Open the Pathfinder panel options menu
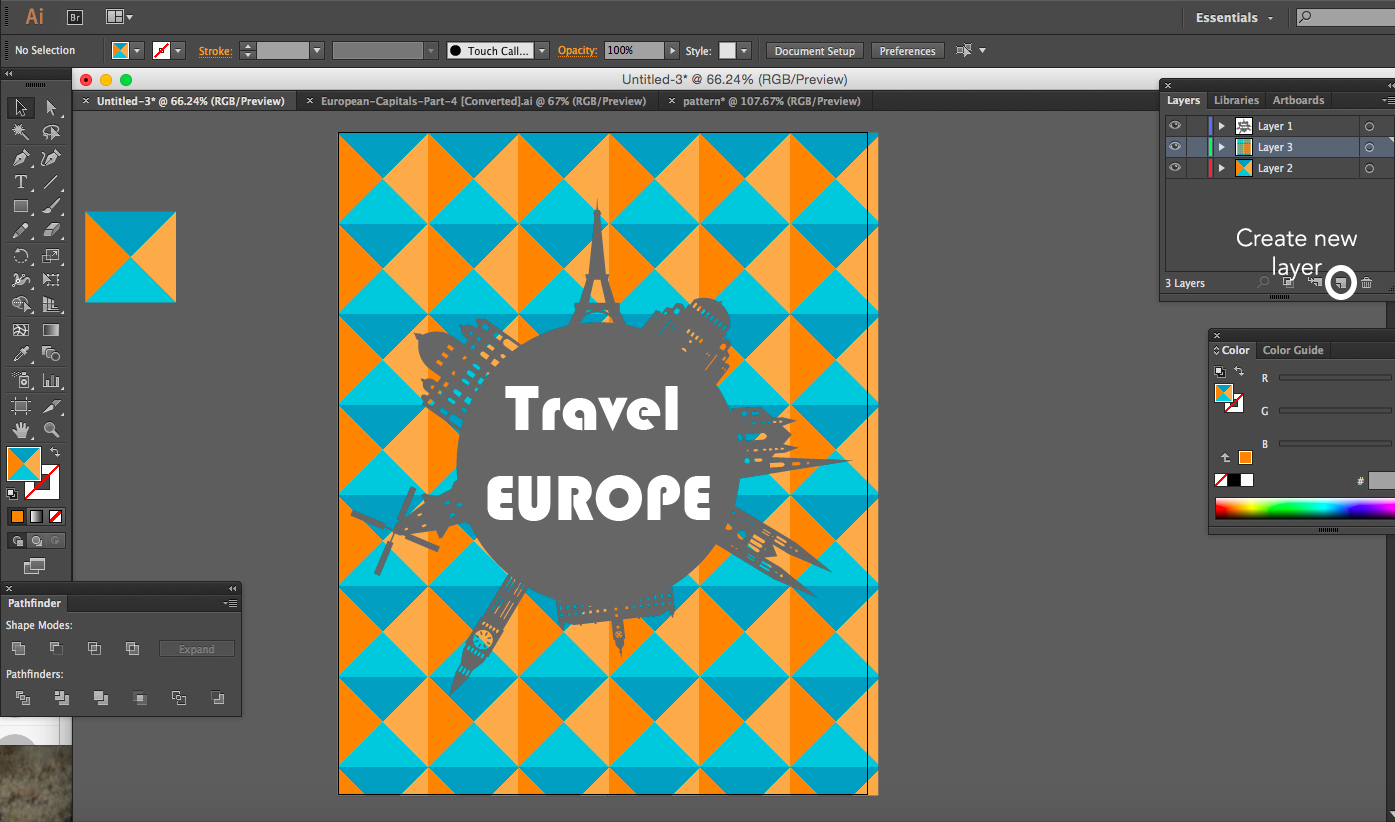 point(231,604)
